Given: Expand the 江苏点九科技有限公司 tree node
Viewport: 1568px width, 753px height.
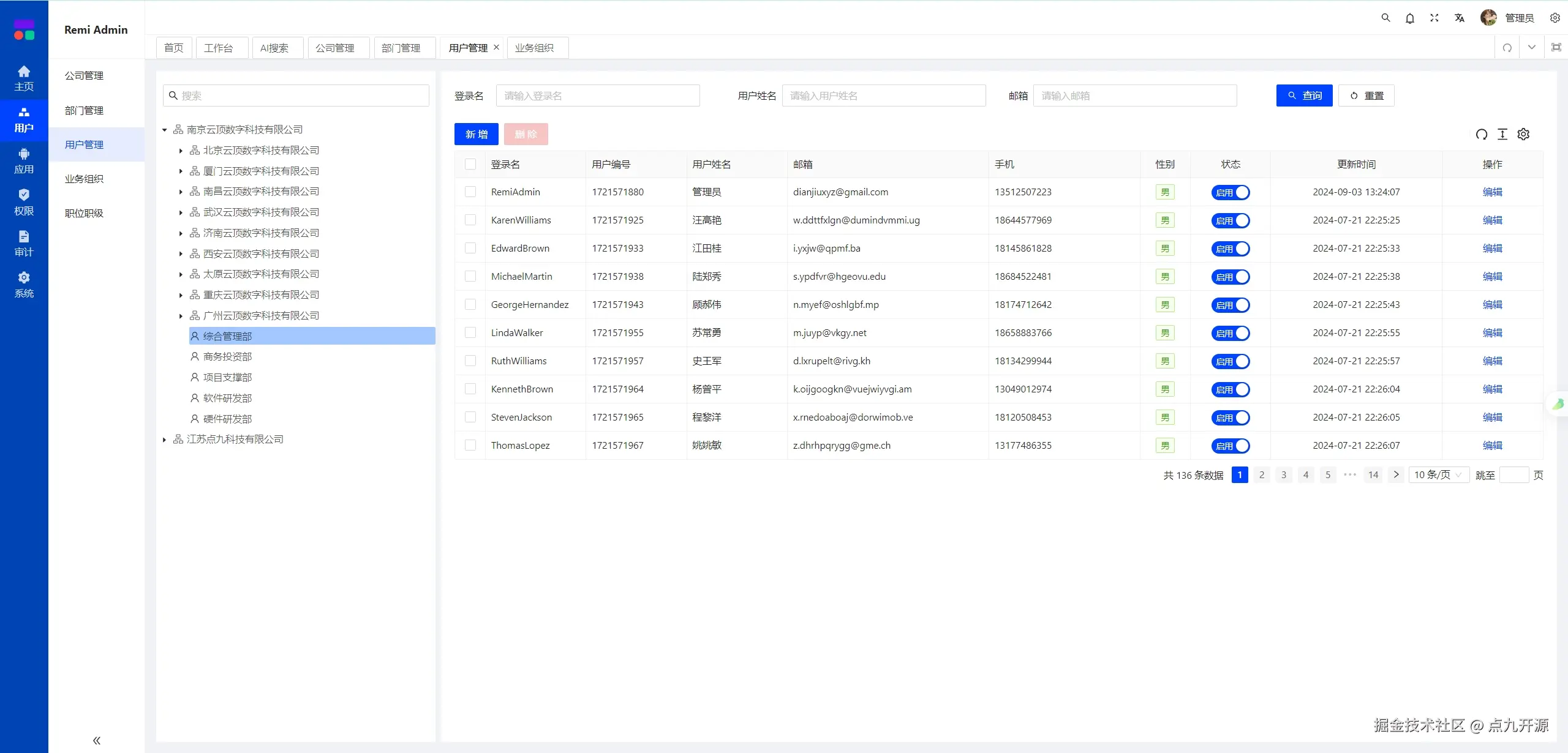Looking at the screenshot, I should coord(164,440).
